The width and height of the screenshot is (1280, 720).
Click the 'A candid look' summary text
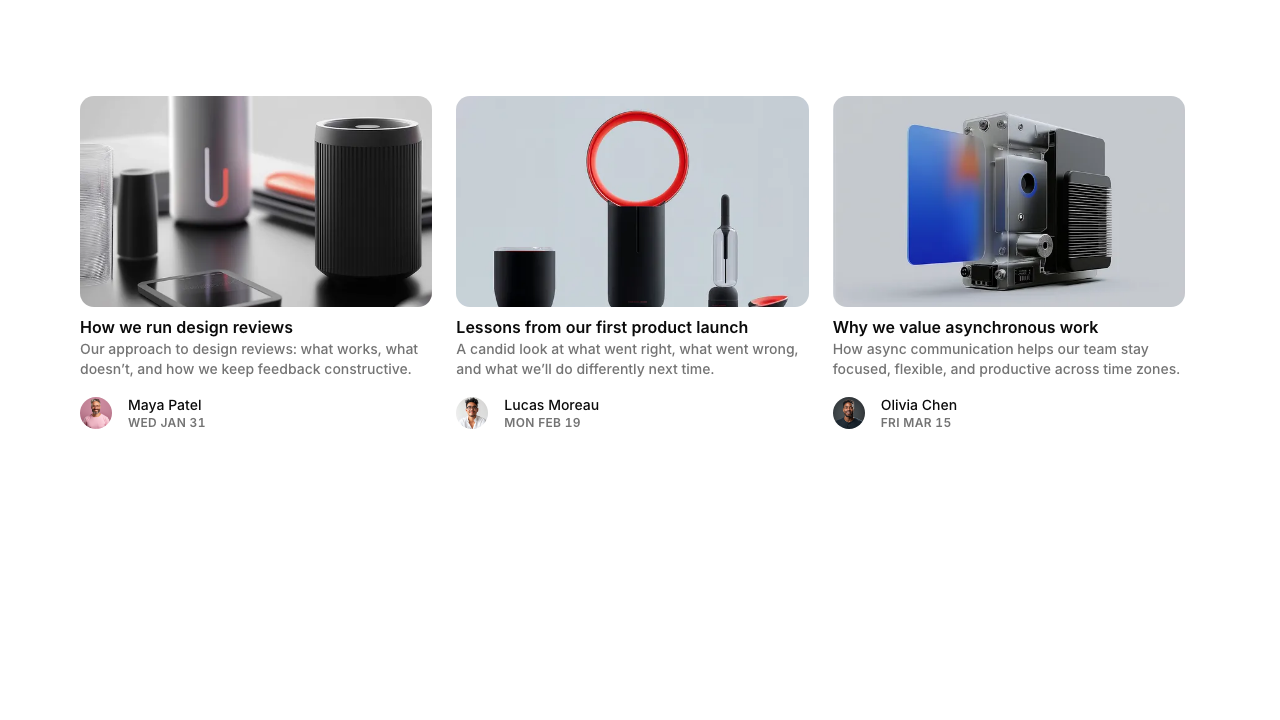coord(627,359)
